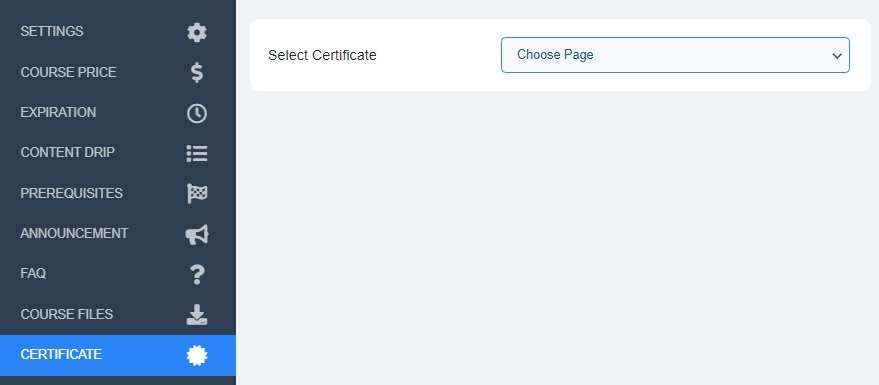
Task: Click the clock icon beside Expiration
Action: click(197, 113)
